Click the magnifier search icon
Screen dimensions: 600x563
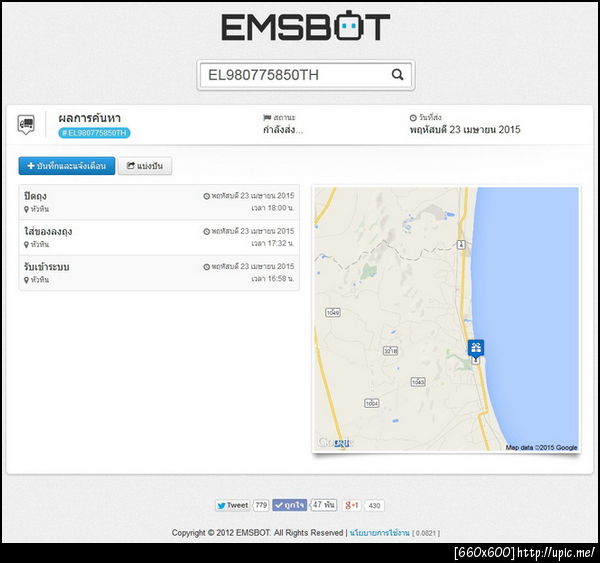(398, 75)
